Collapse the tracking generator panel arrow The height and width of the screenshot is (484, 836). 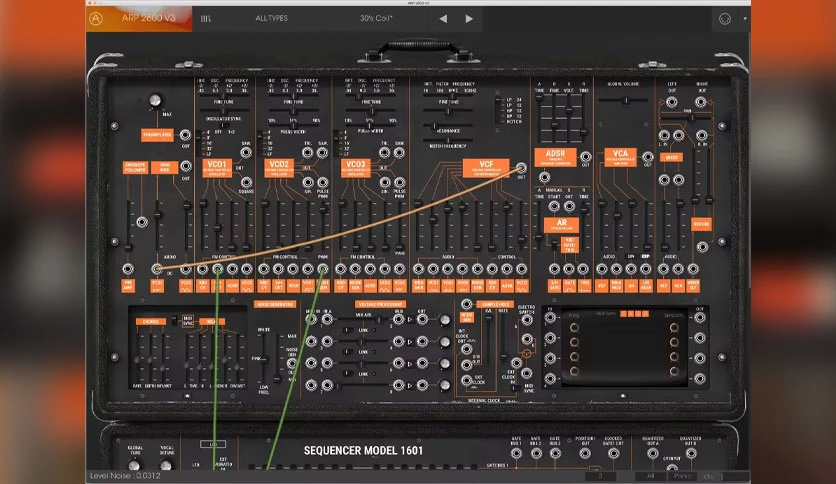coord(623,396)
